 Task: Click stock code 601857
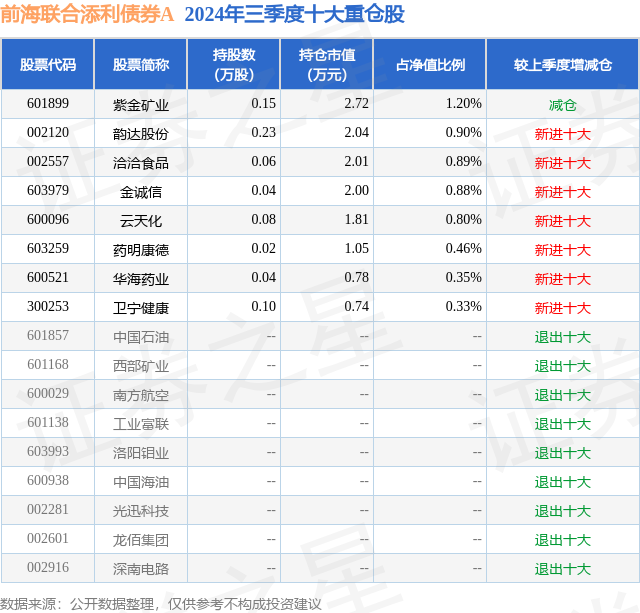click(x=48, y=335)
